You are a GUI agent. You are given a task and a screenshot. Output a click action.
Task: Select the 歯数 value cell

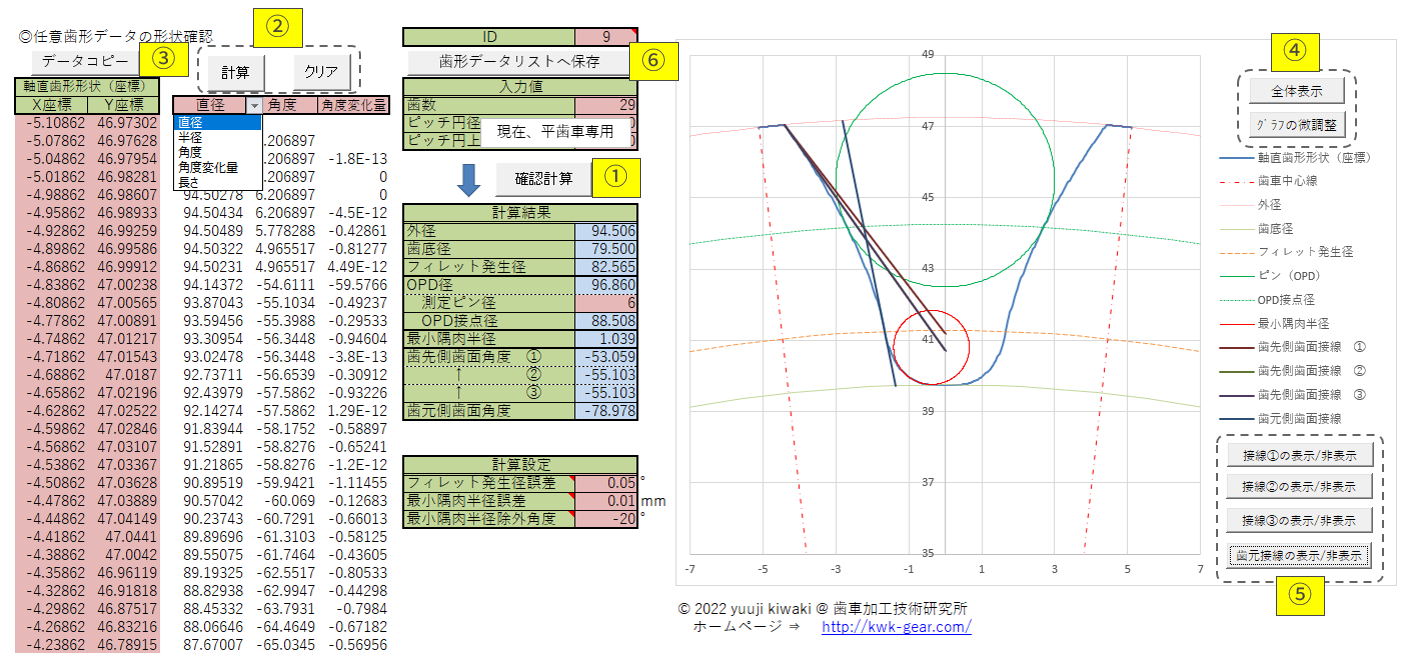(606, 105)
